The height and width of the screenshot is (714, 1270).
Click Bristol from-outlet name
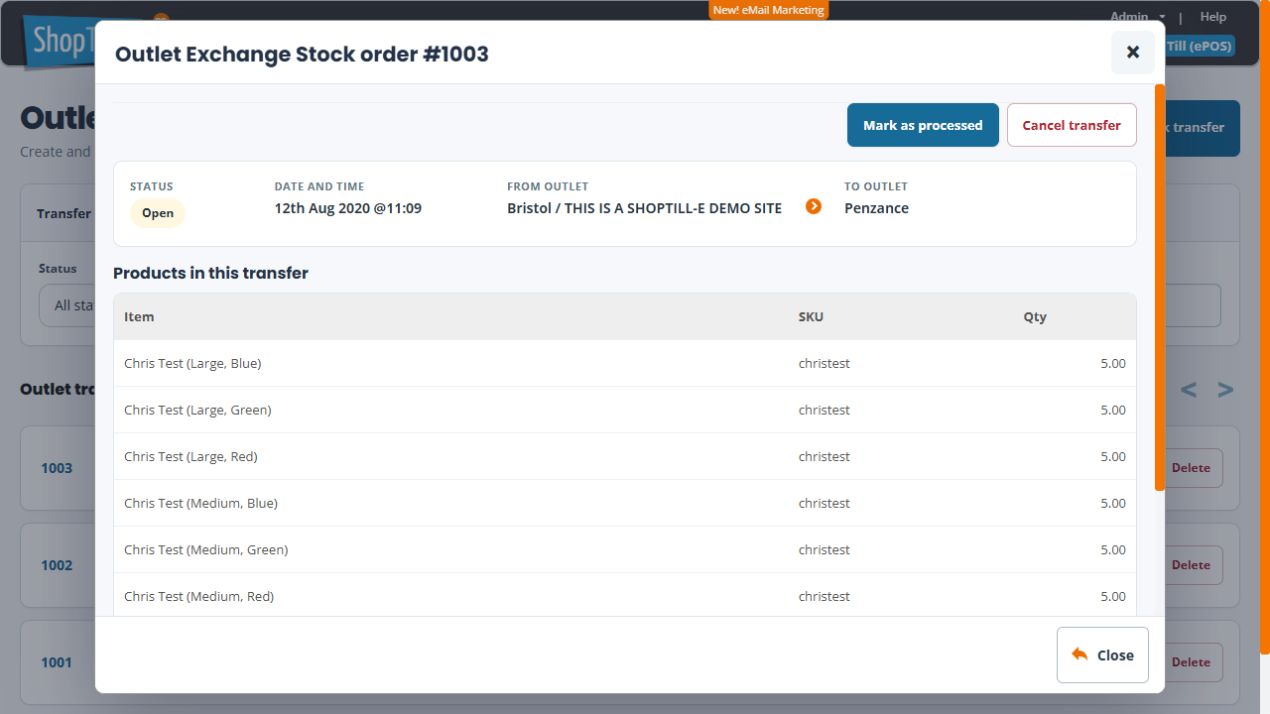(x=645, y=208)
